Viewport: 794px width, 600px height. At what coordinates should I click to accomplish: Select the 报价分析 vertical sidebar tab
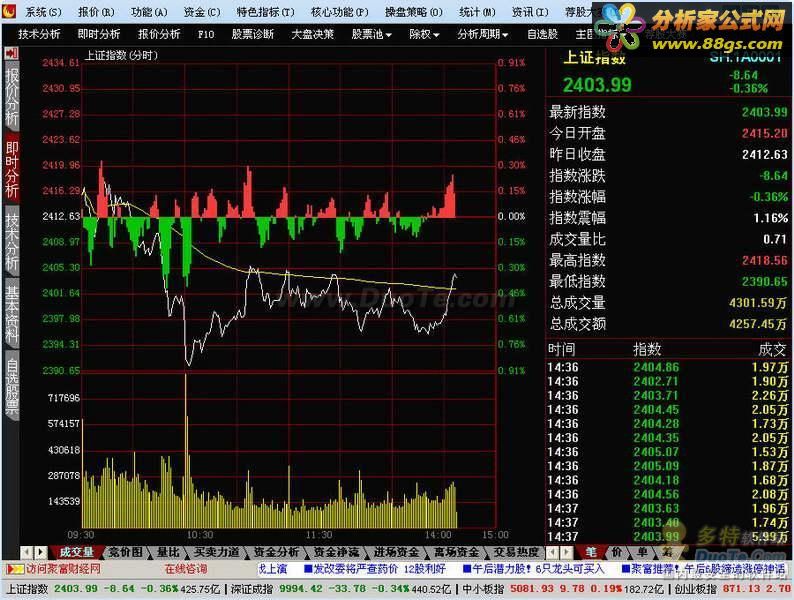(x=12, y=98)
